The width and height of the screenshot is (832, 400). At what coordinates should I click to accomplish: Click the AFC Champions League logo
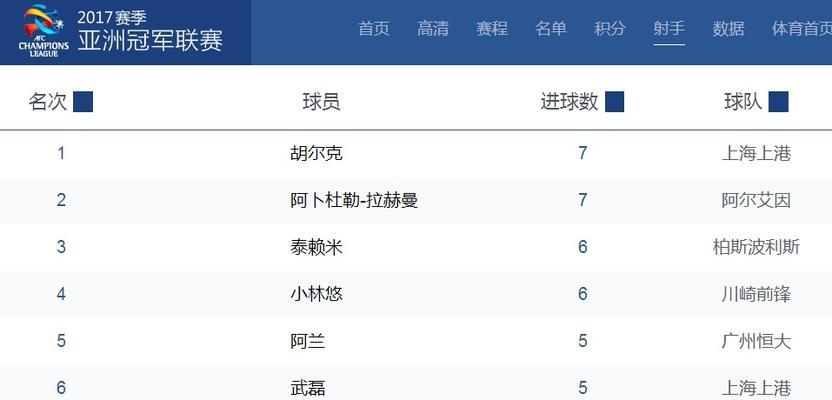pos(44,30)
